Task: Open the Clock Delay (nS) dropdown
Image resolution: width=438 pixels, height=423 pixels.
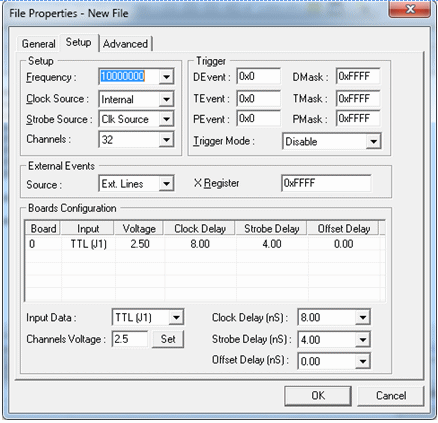Action: pyautogui.click(x=362, y=317)
